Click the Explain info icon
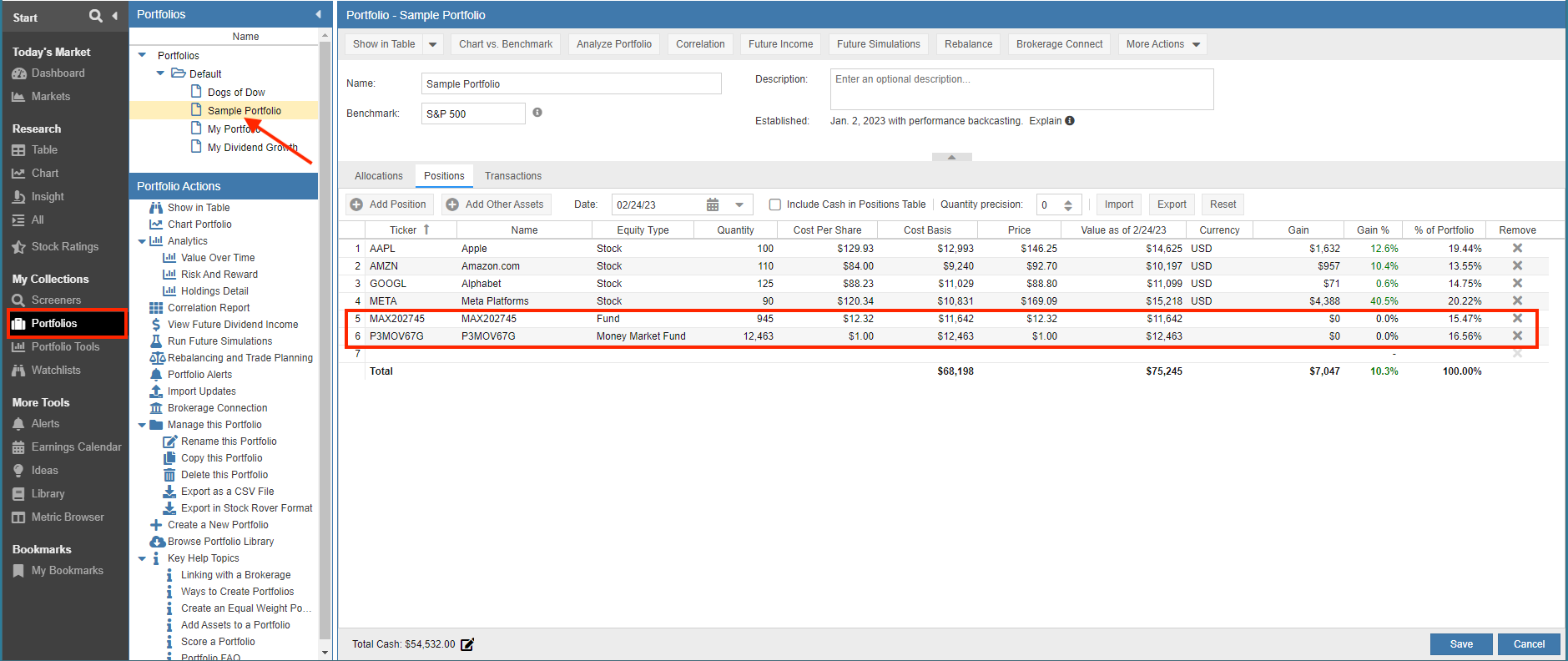 (1070, 121)
